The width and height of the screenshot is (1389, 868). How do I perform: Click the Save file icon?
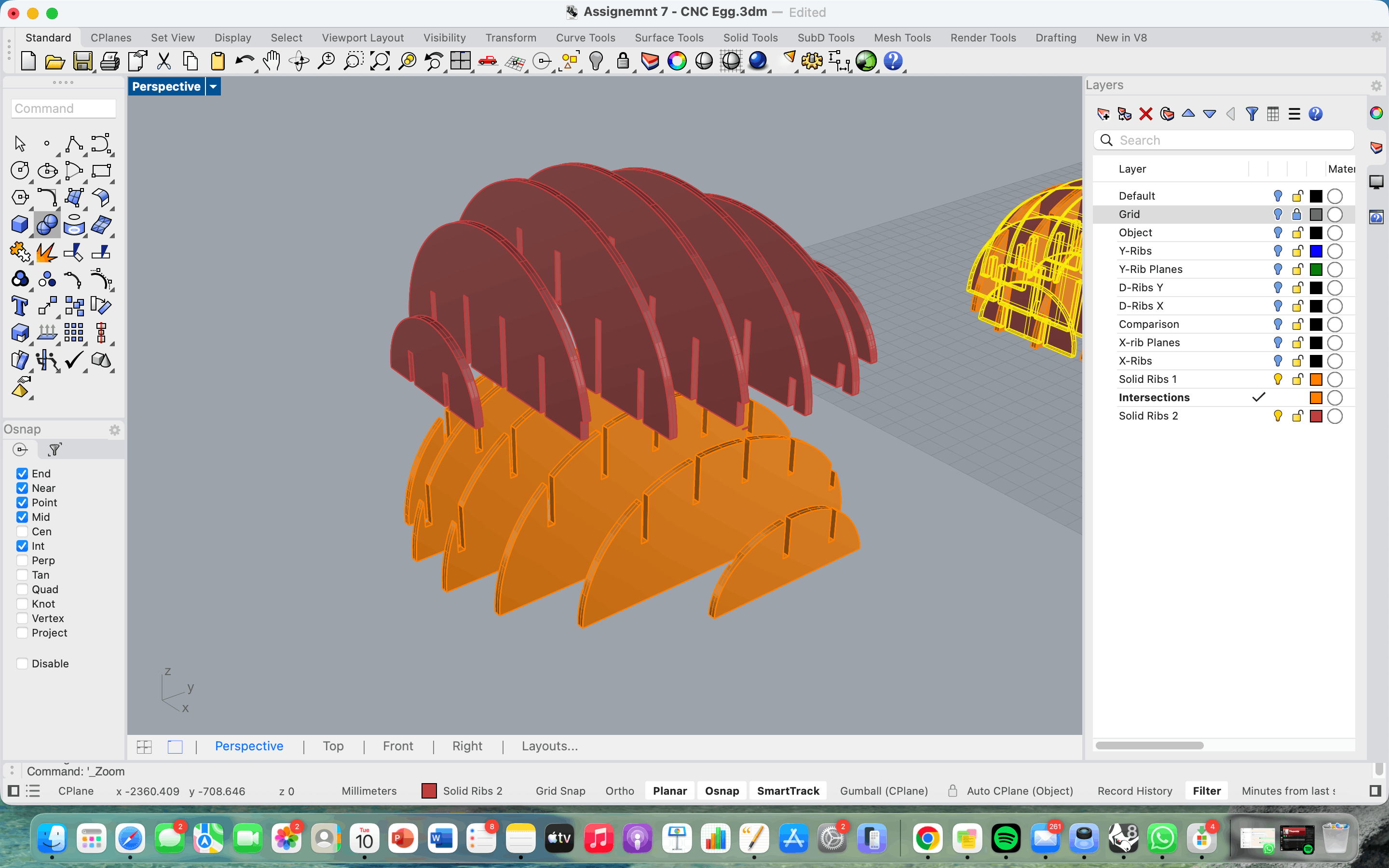pos(82,61)
